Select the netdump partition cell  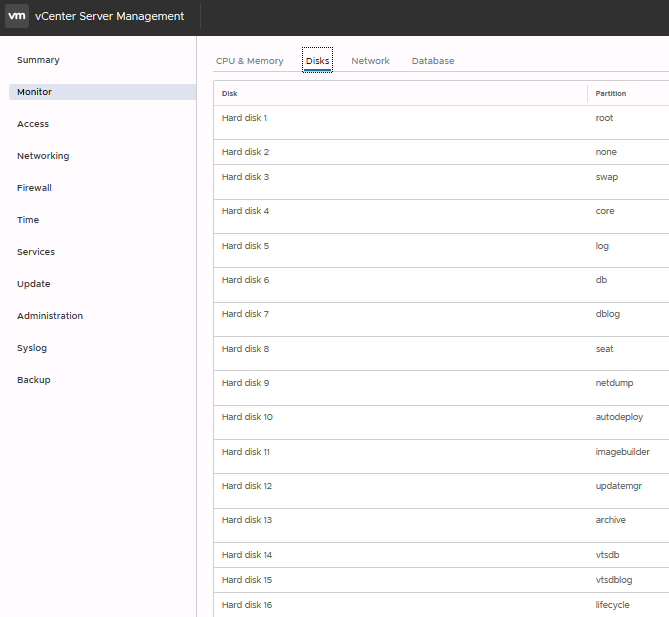pos(614,383)
